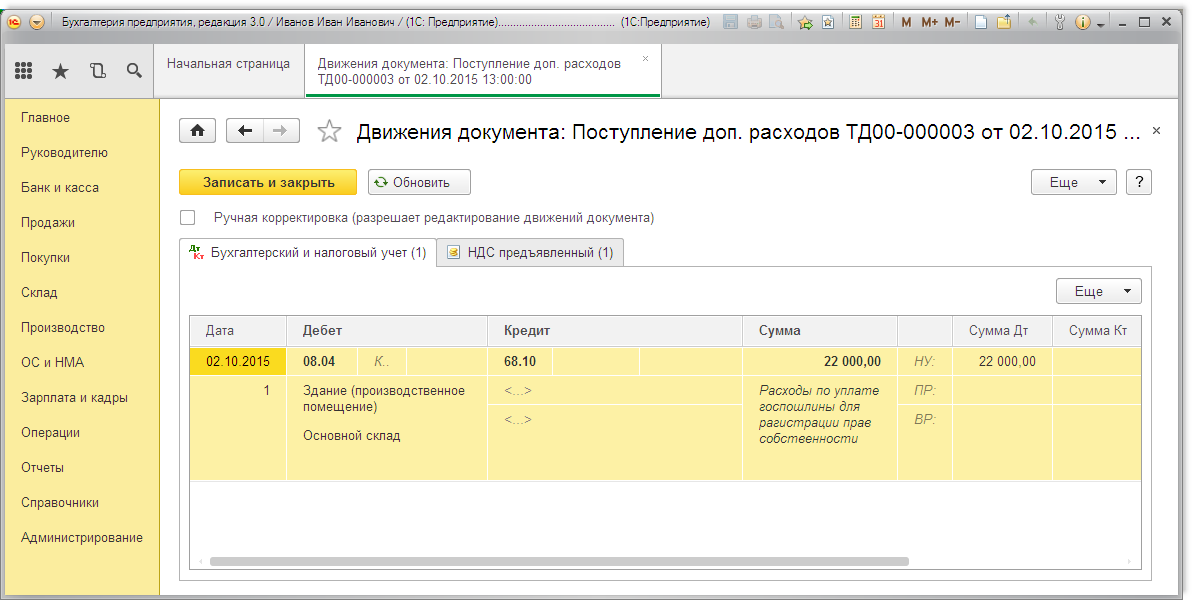The width and height of the screenshot is (1192, 600).
Task: Open the wrench service tools icon
Action: 1061,22
